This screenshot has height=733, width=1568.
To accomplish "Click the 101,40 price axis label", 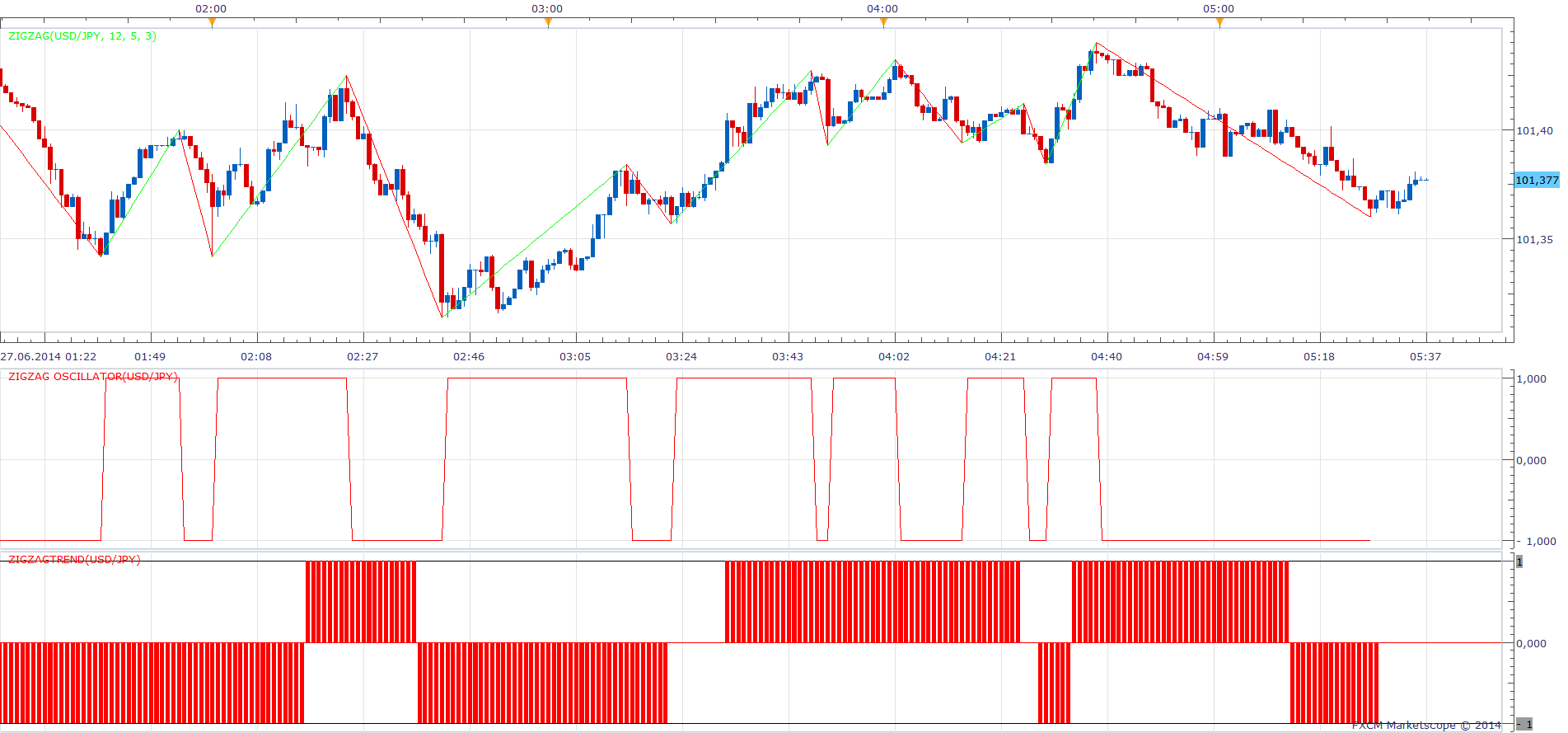I will pyautogui.click(x=1534, y=130).
